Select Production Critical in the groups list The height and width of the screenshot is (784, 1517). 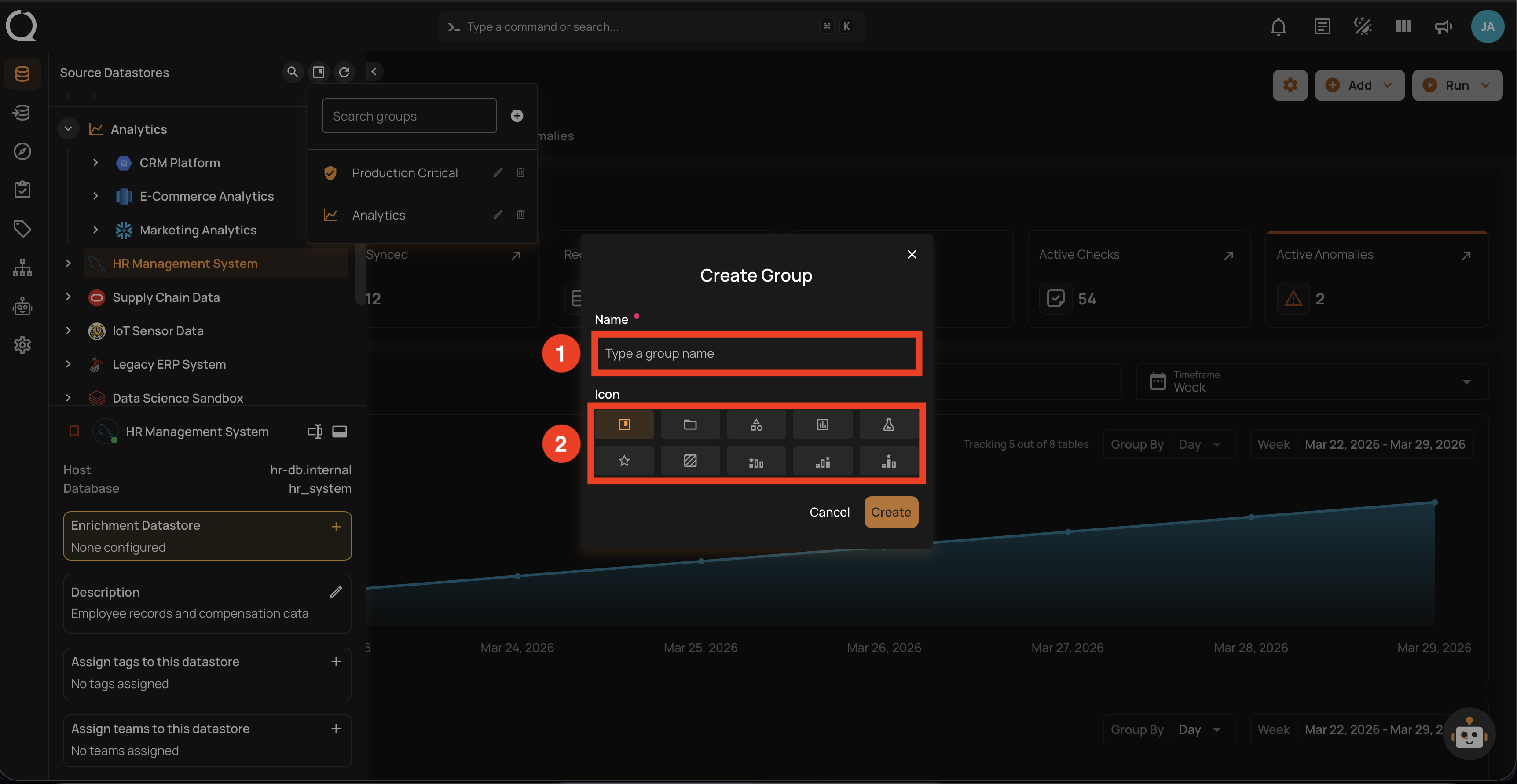coord(405,172)
